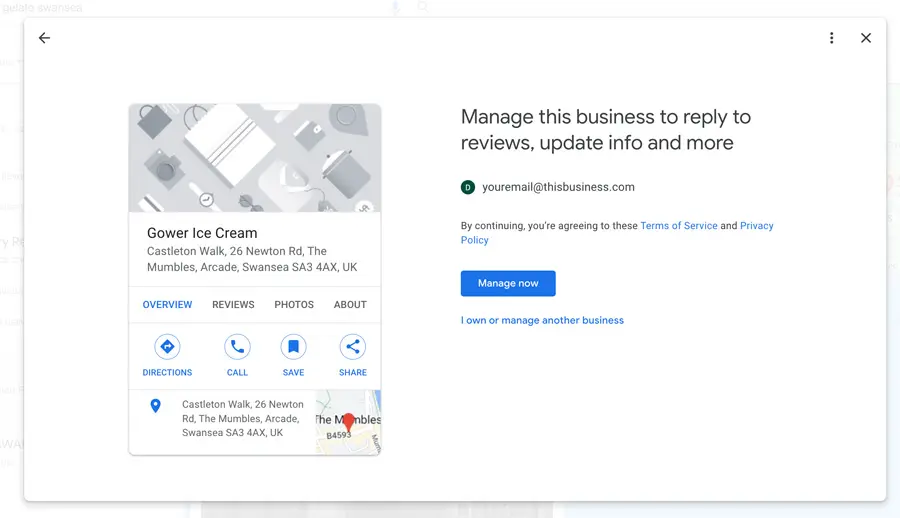Click the red map marker
900x518 pixels.
348,422
